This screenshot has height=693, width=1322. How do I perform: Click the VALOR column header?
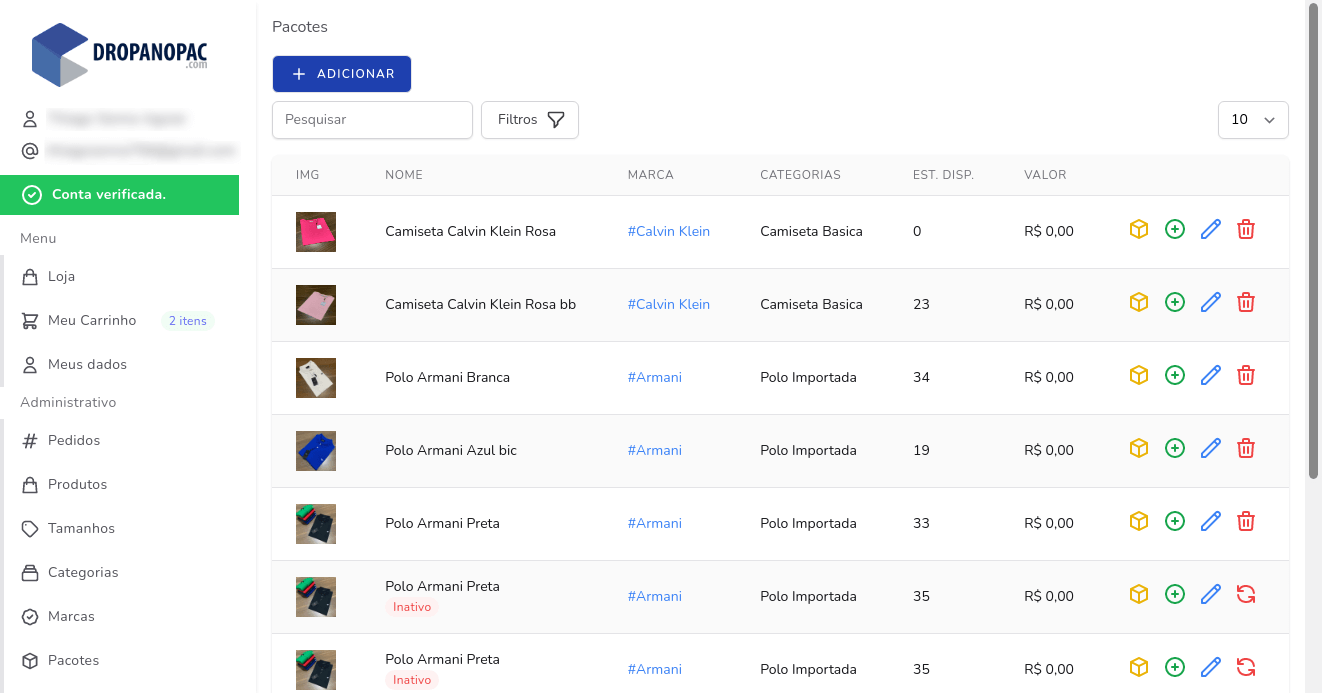point(1045,175)
